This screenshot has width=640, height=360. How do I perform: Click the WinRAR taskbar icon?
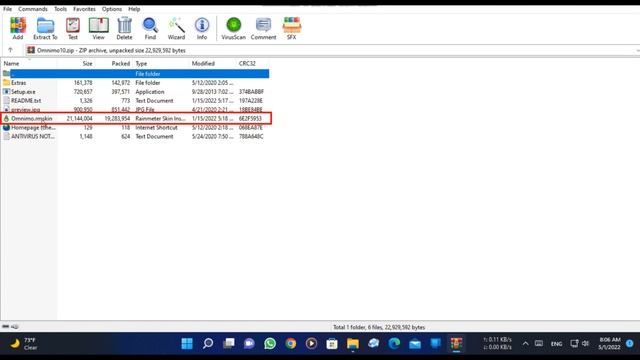456,344
